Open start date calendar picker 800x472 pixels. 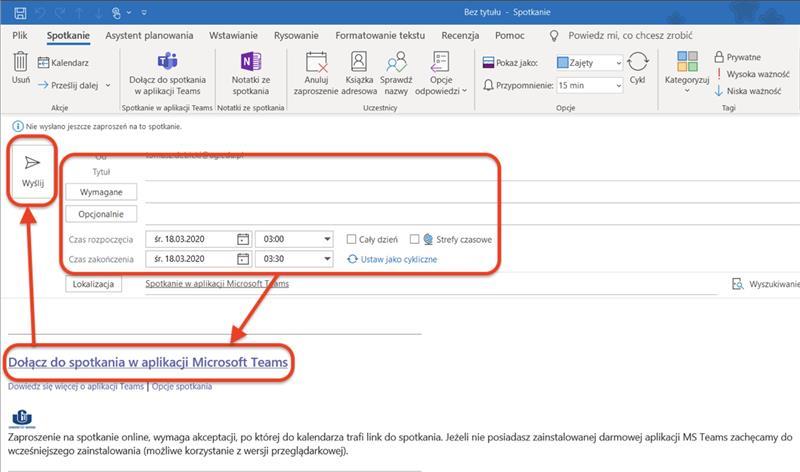pyautogui.click(x=243, y=239)
